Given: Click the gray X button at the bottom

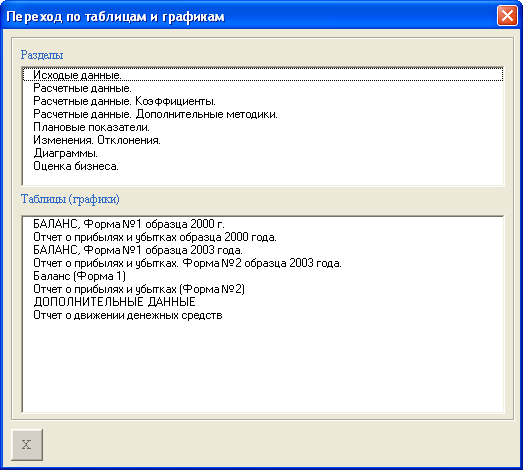Looking at the screenshot, I should pos(27,445).
